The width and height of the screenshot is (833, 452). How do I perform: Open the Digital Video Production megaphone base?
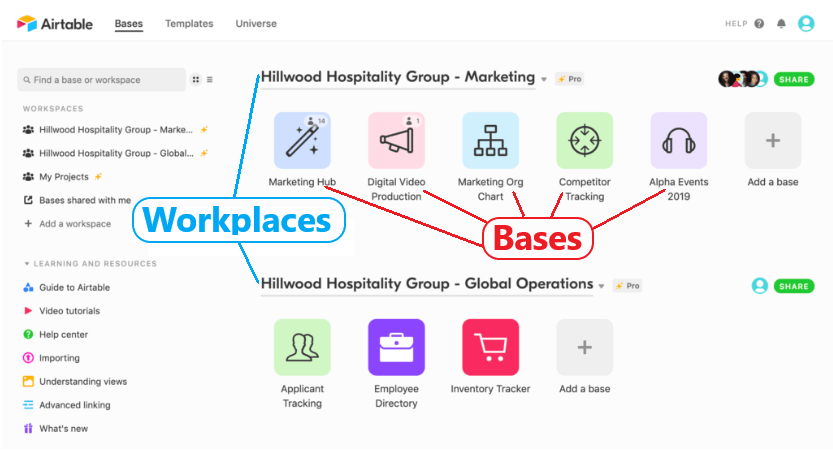point(396,140)
